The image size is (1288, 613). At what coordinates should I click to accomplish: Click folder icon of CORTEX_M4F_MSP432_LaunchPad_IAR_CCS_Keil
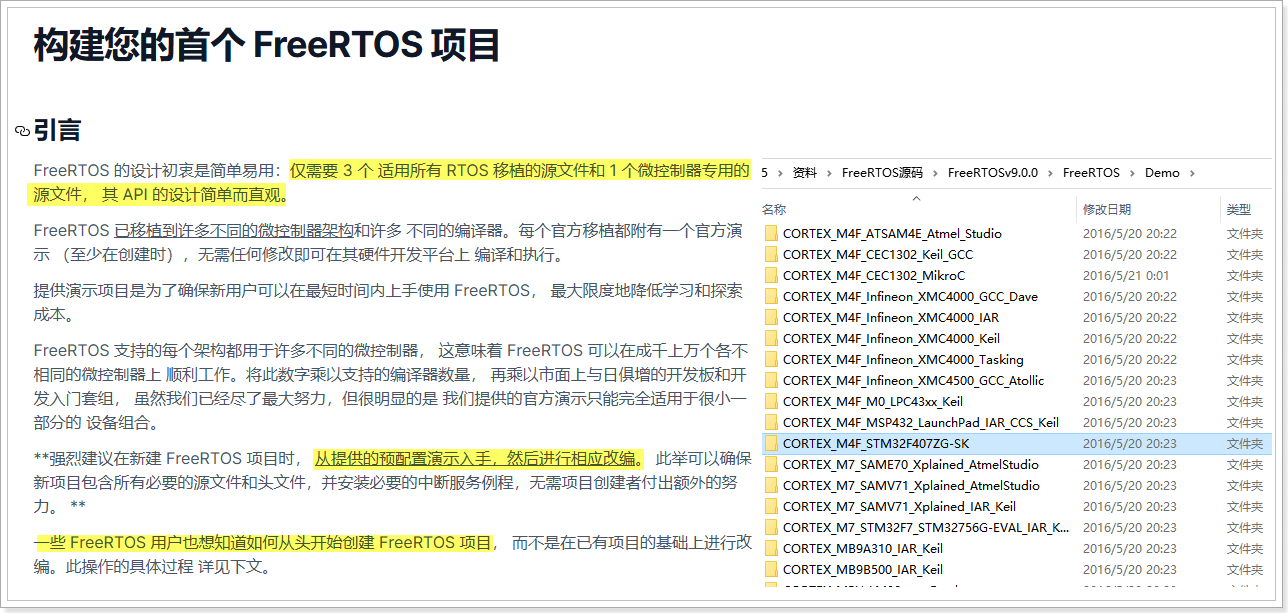(771, 422)
